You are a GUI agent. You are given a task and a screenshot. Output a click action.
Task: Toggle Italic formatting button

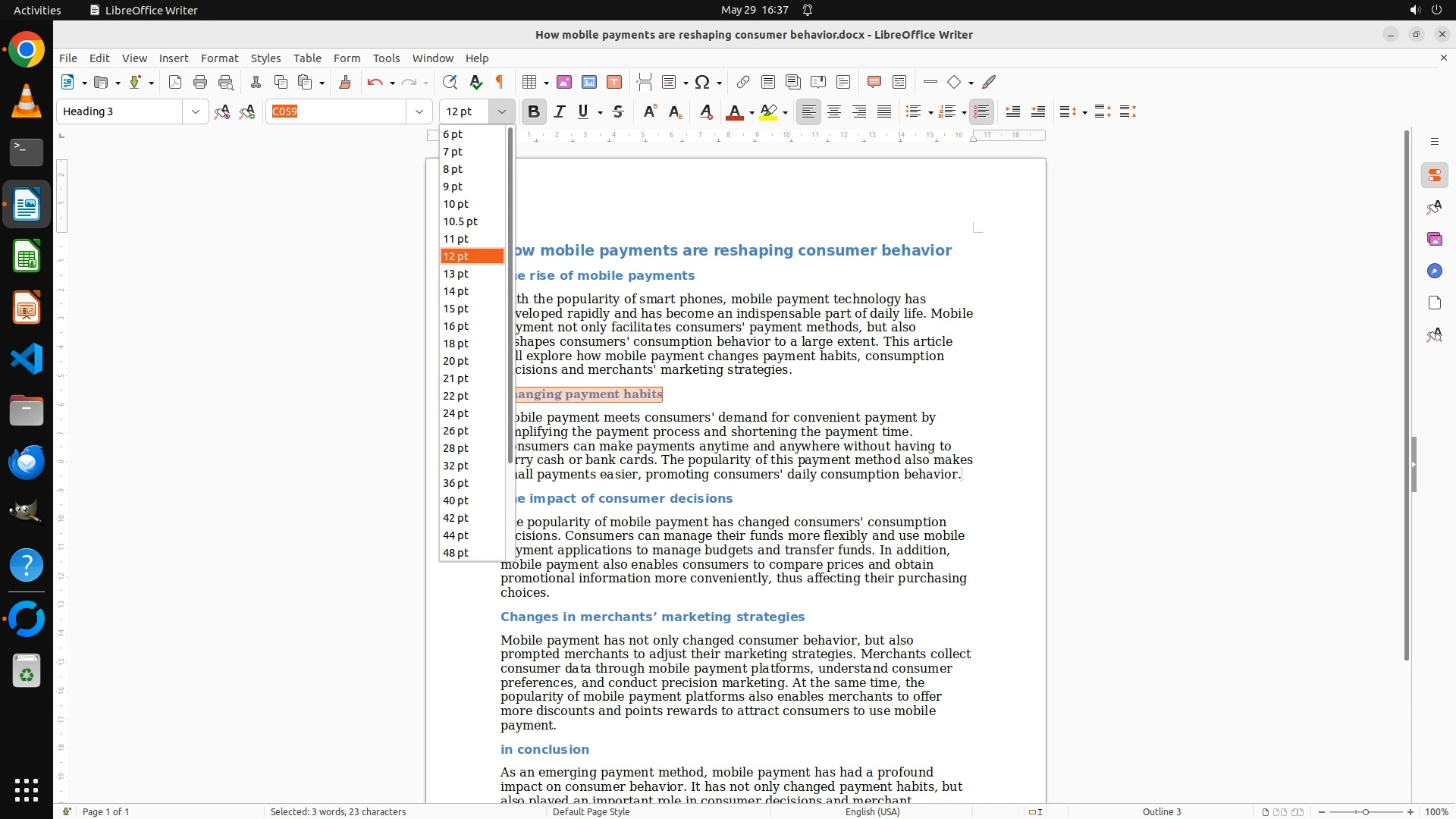560,111
